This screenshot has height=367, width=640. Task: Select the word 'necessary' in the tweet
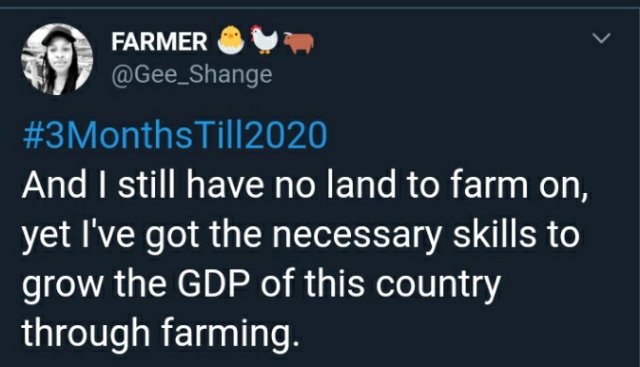(x=357, y=237)
